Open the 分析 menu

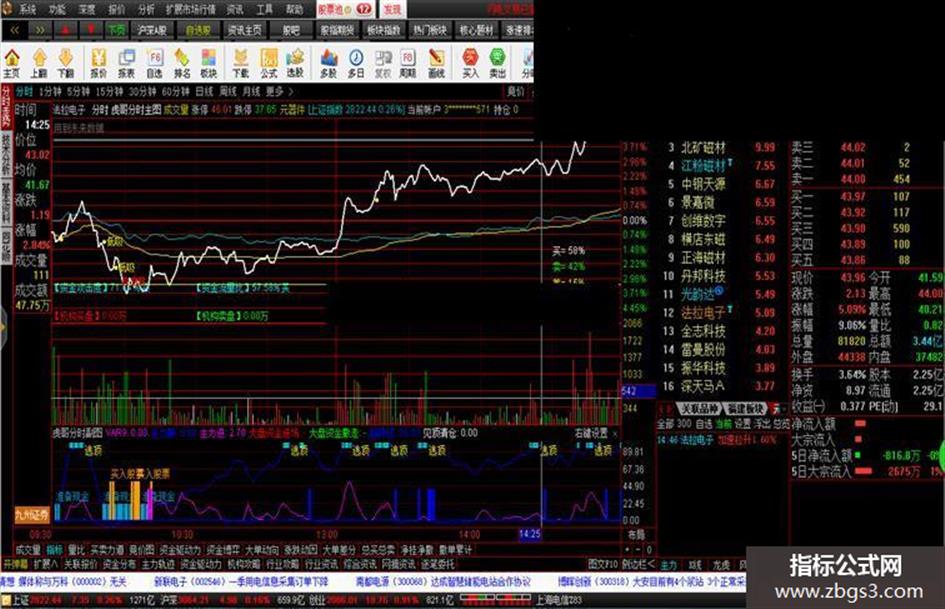tap(146, 9)
